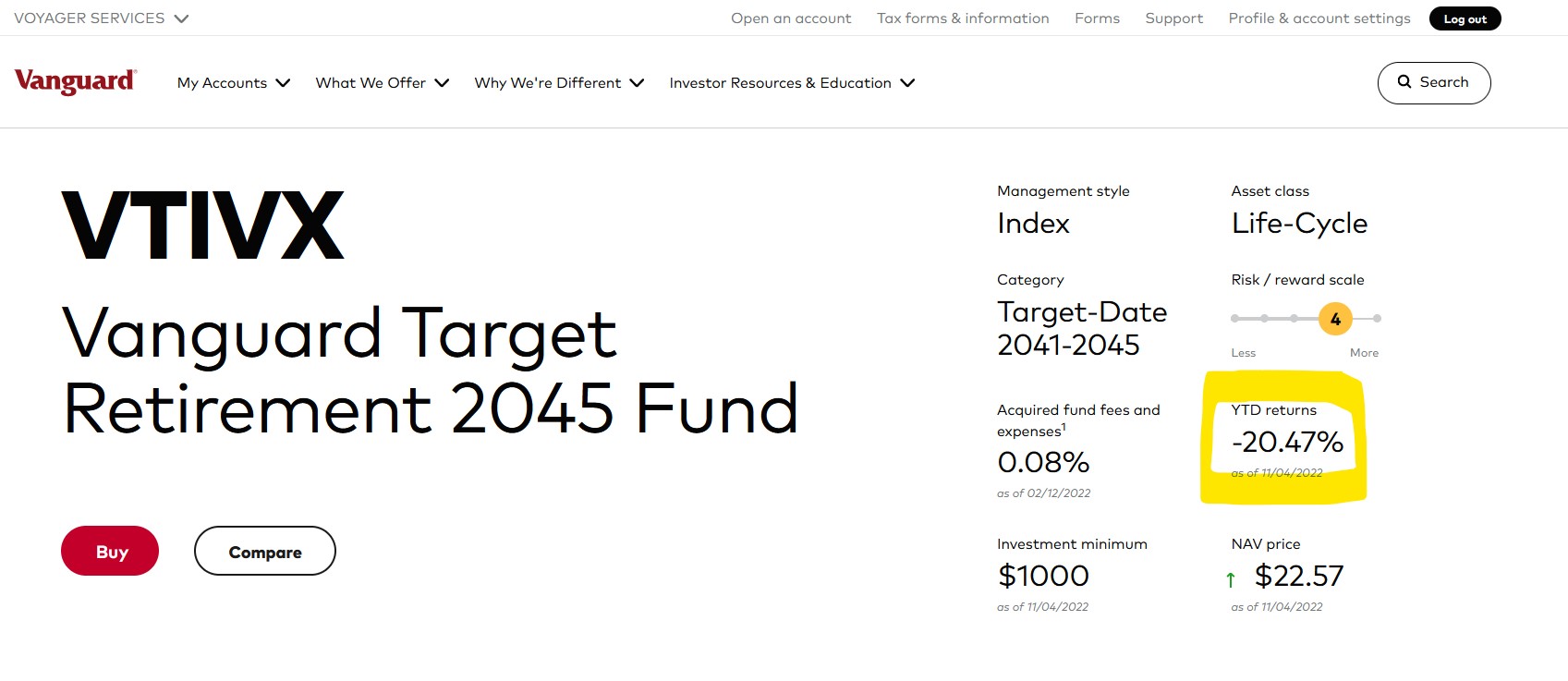Open the Why We're Different menu
The height and width of the screenshot is (681, 1568).
(x=559, y=83)
